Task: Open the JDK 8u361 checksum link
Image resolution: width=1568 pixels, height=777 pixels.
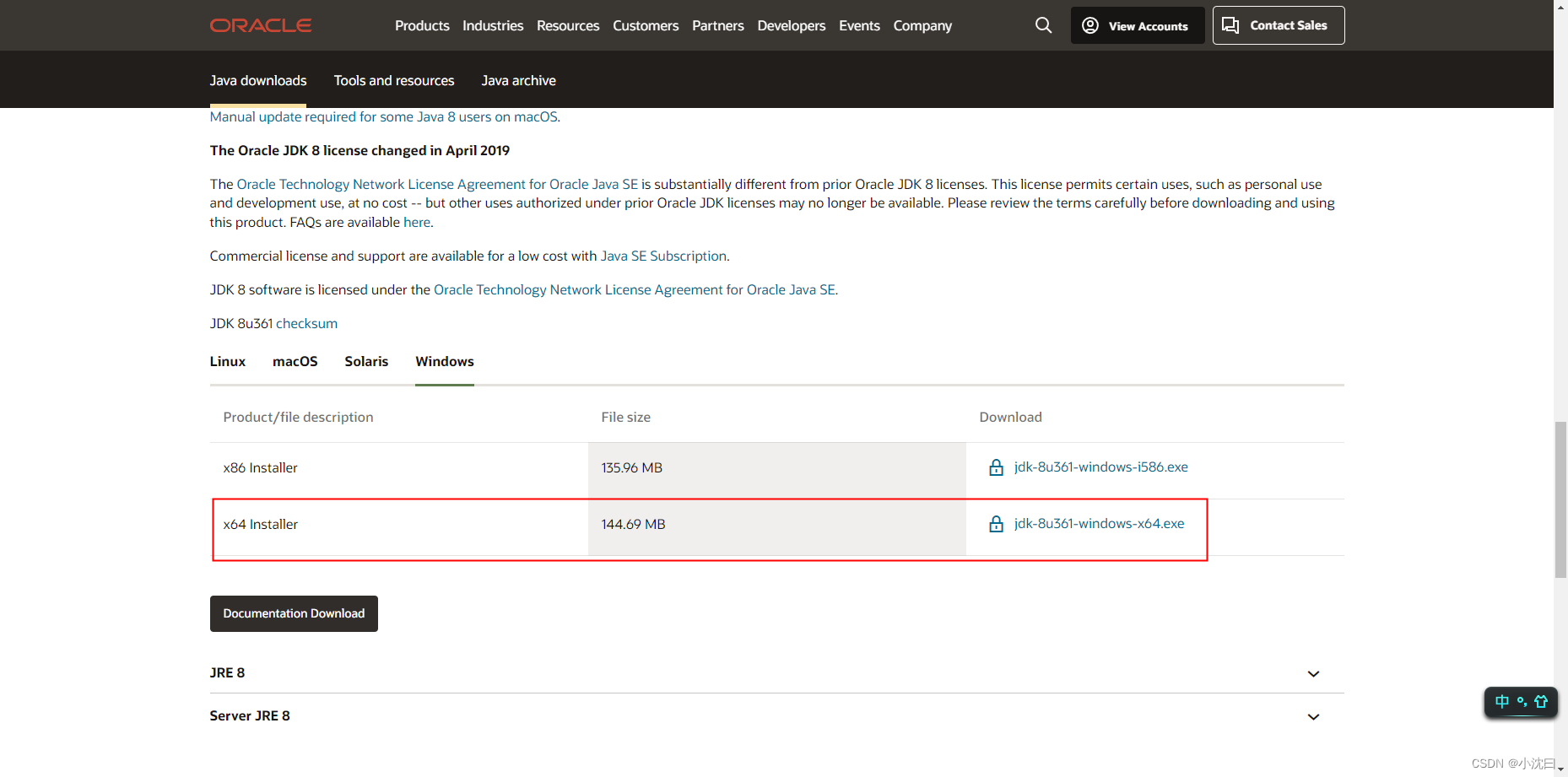Action: [306, 323]
